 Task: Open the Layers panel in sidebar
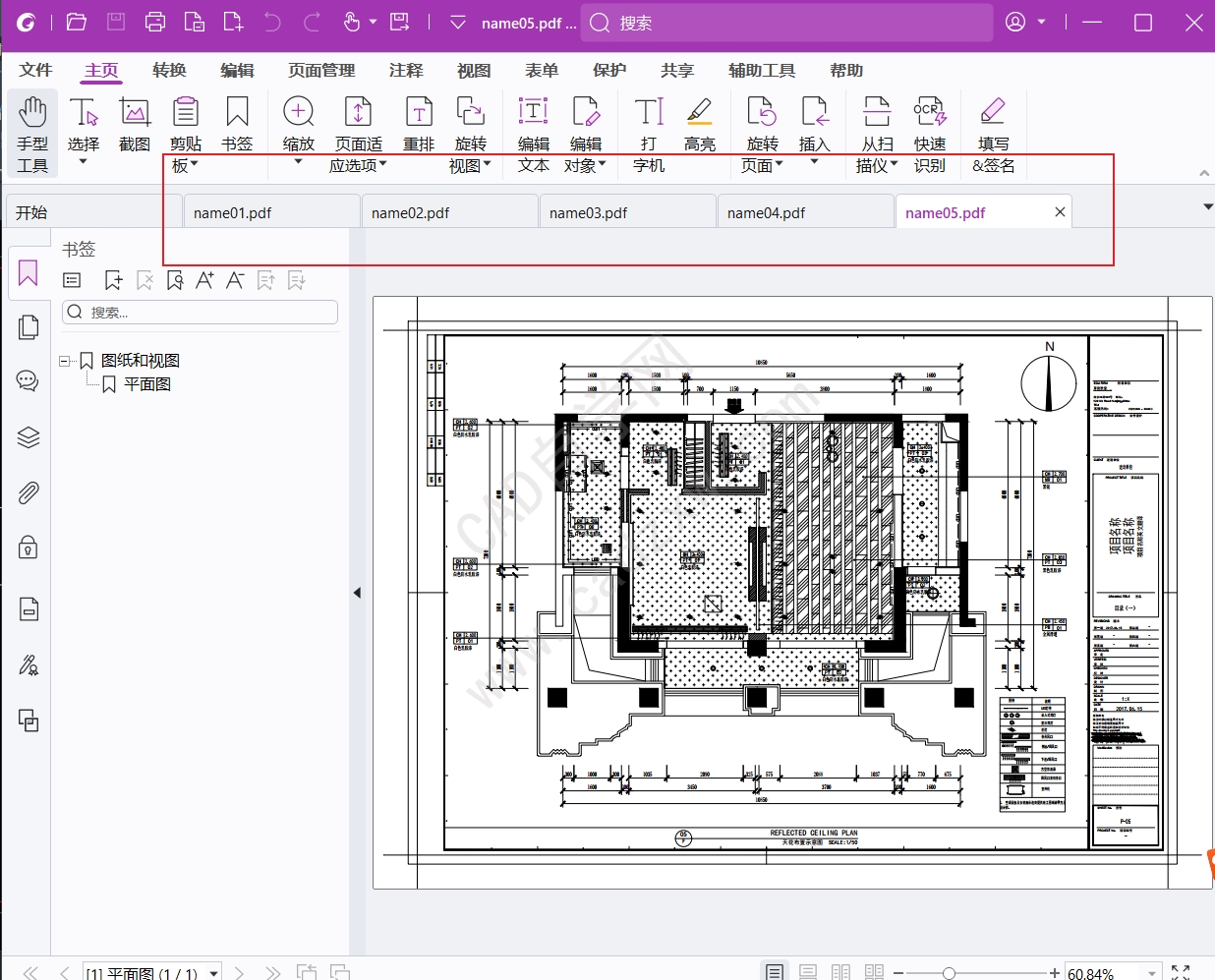[29, 437]
